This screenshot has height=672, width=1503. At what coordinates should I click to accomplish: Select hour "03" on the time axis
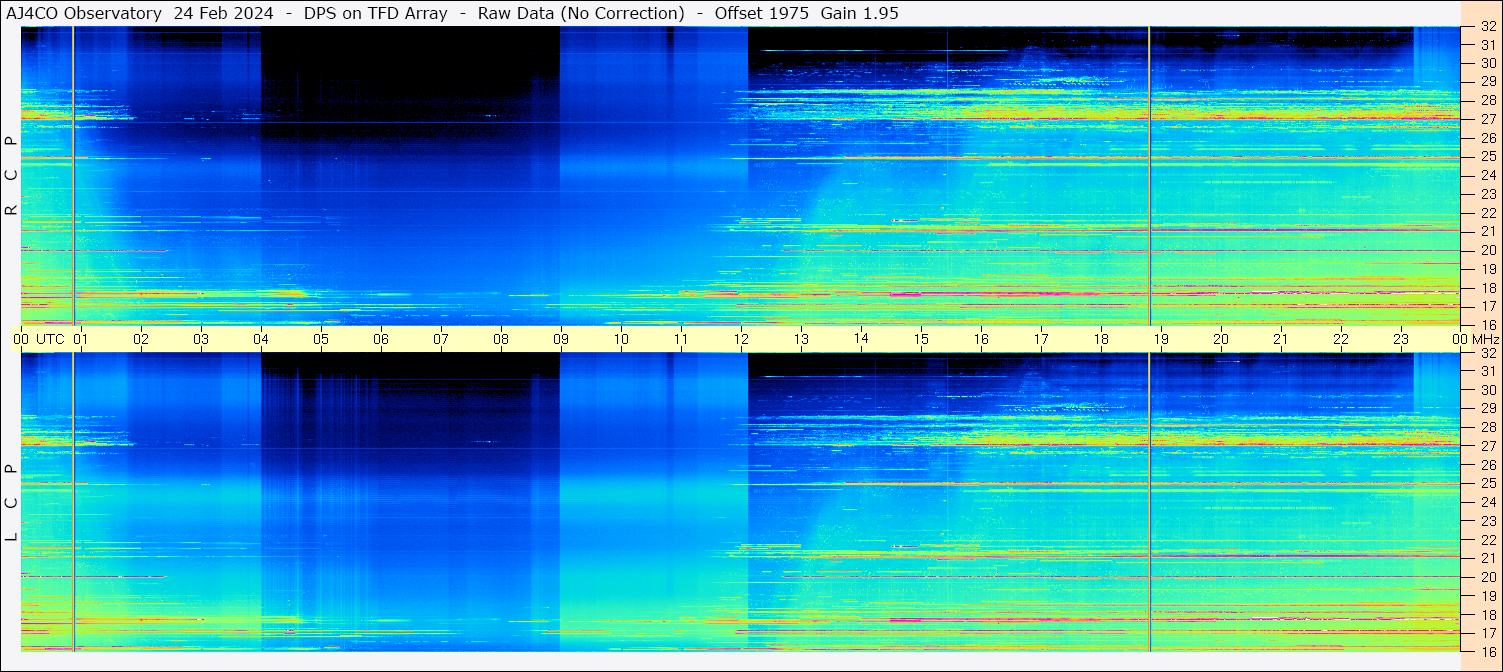pyautogui.click(x=201, y=339)
